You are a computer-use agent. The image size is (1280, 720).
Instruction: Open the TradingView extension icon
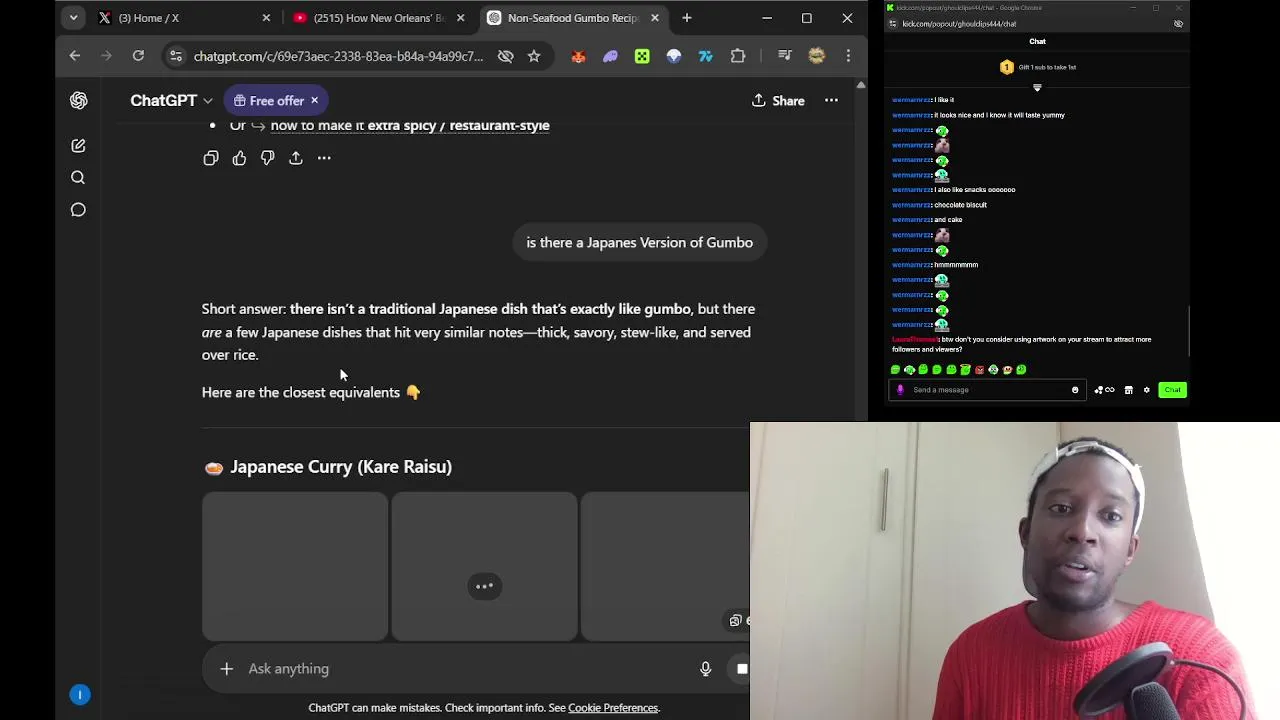[x=706, y=57]
